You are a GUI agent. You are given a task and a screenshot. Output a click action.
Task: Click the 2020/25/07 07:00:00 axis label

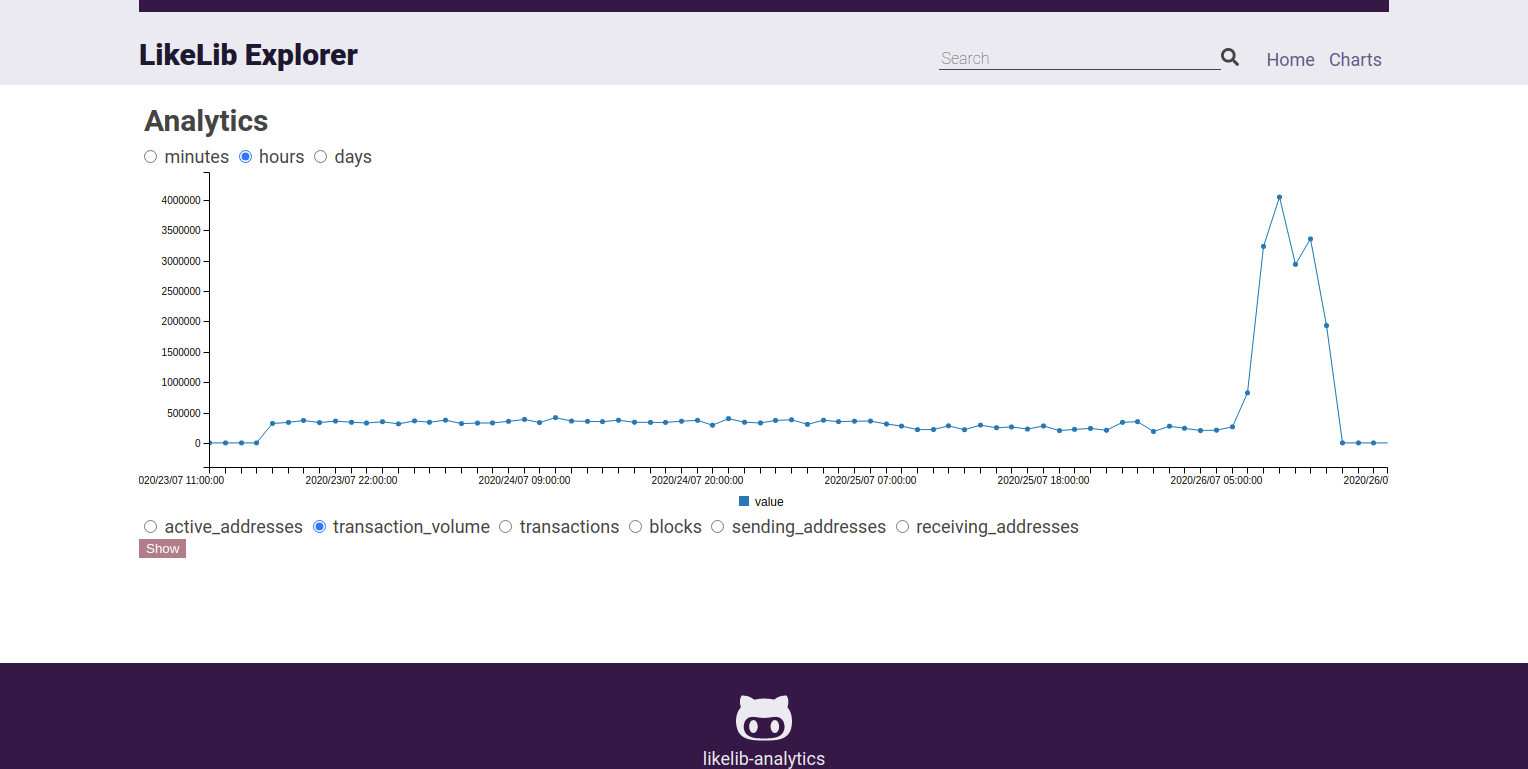(x=870, y=480)
